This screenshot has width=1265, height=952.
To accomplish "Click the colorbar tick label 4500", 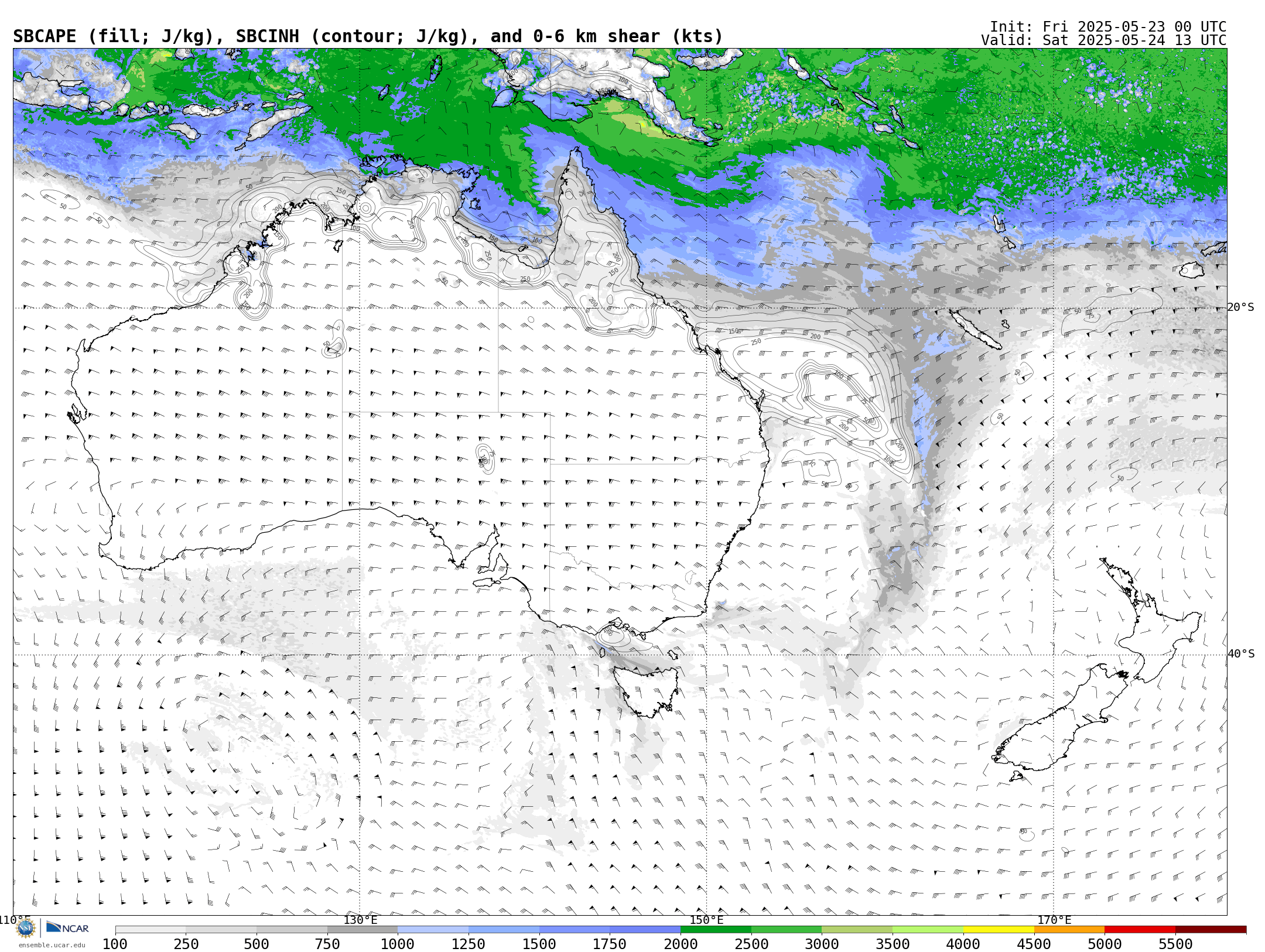I will tap(1034, 944).
